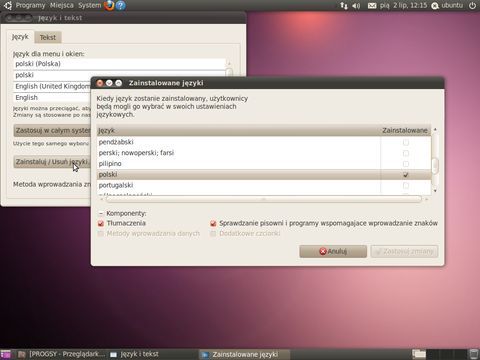Uncheck Sprawdzanie pisowni component checkbox

click(213, 223)
